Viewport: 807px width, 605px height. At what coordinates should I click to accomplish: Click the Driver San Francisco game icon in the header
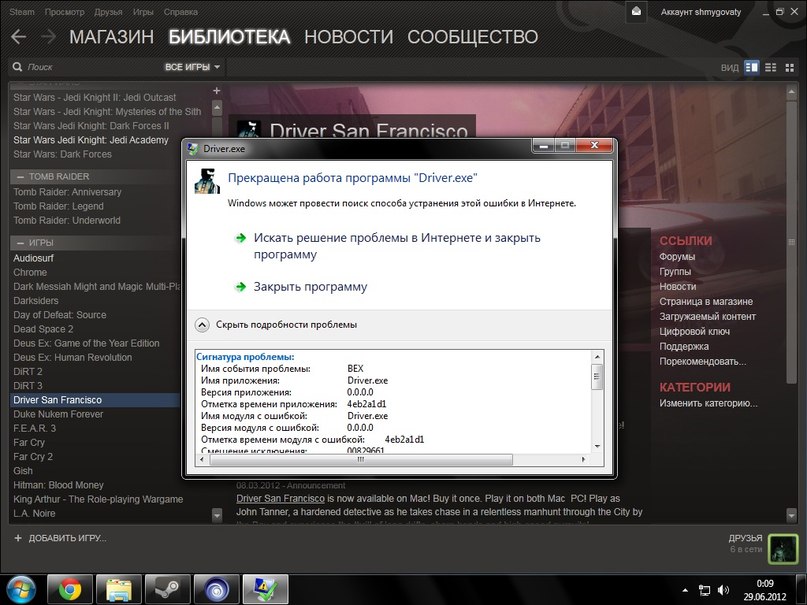coord(249,129)
